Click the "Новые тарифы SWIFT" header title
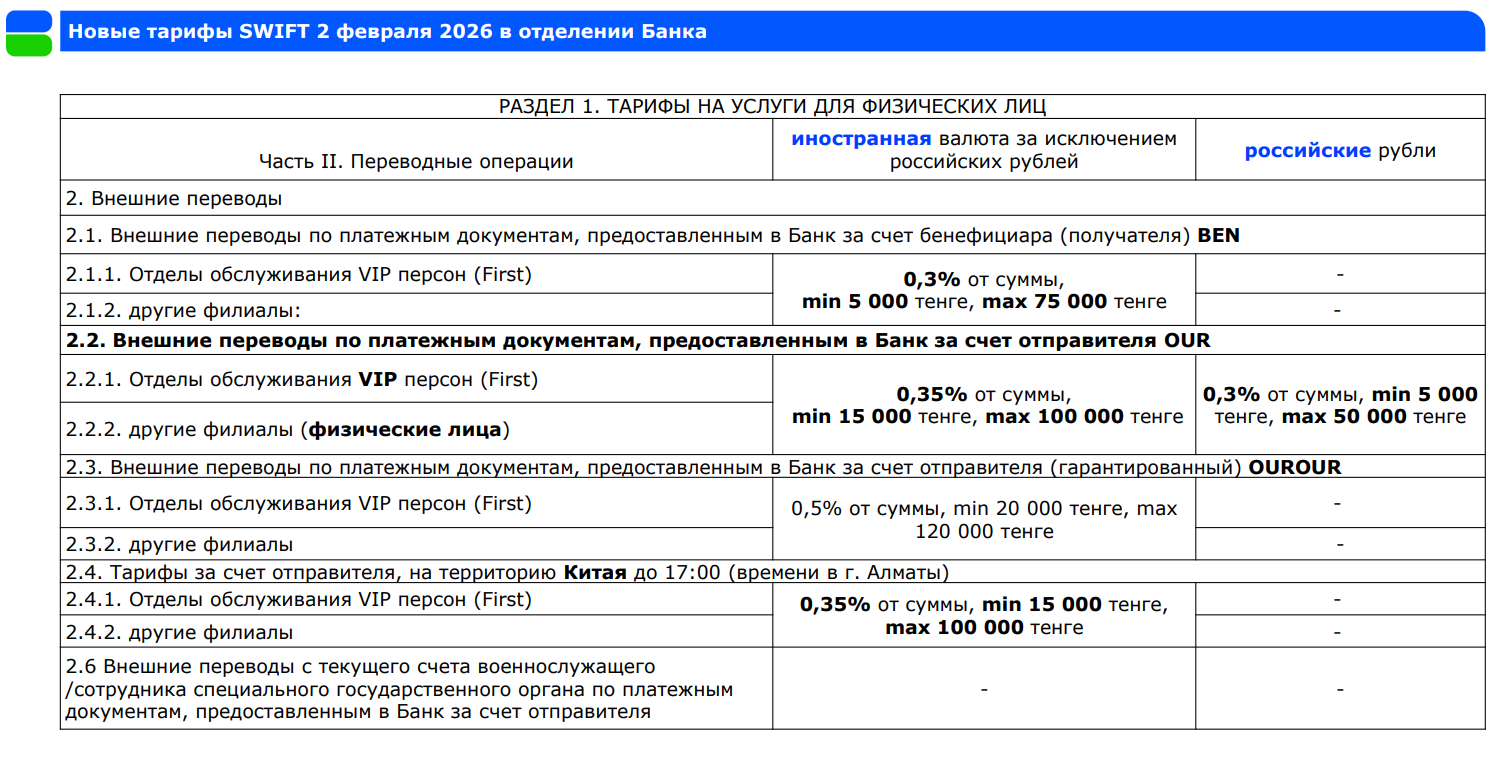Screen dimensions: 1493x757 point(387,31)
